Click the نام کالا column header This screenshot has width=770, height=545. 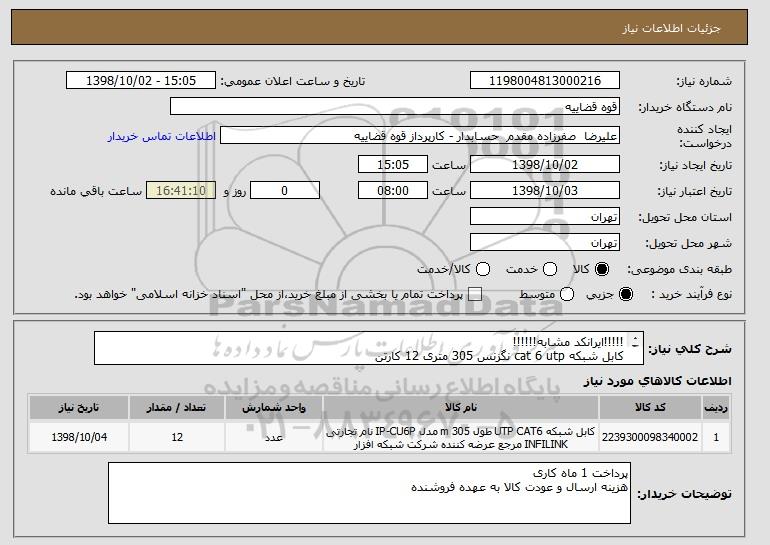pos(461,408)
